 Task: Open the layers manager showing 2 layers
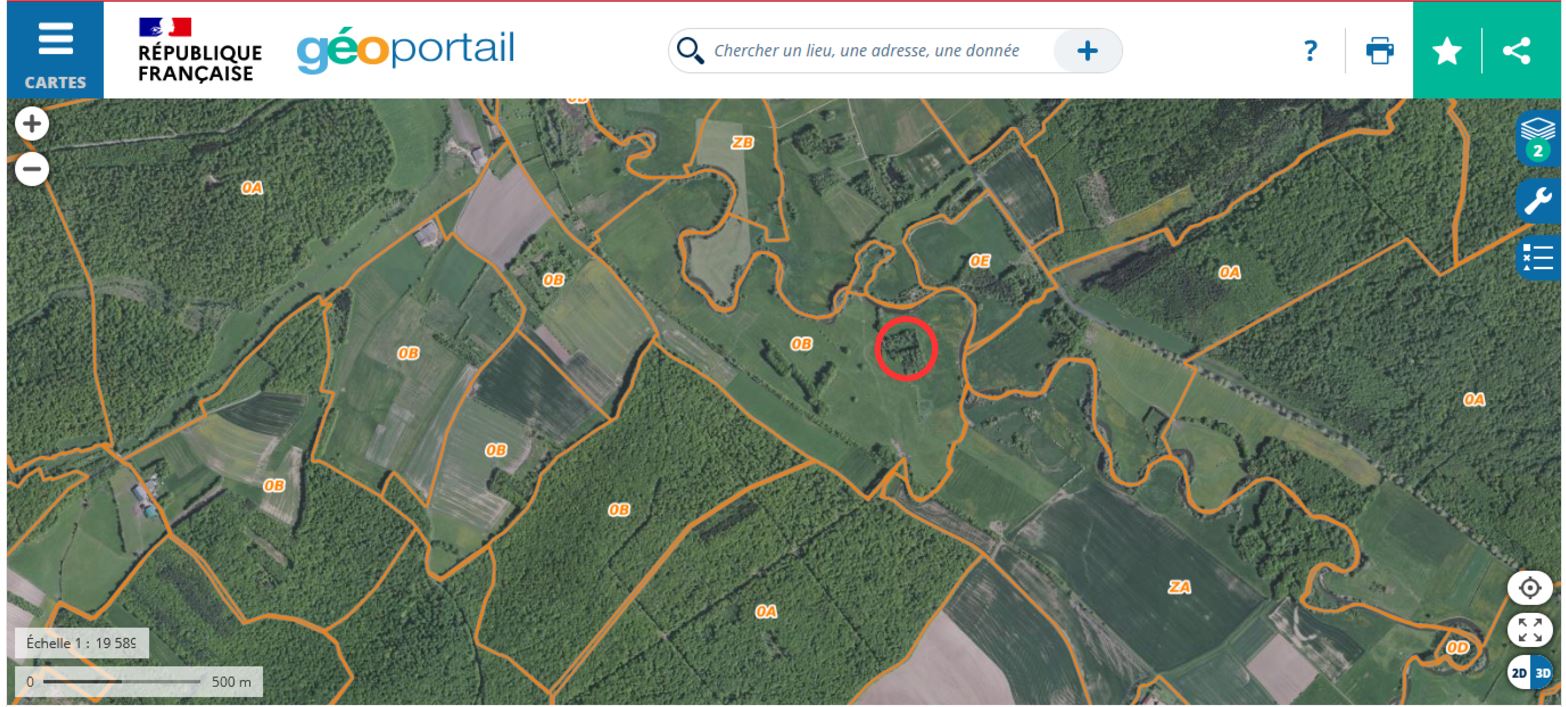tap(1538, 139)
